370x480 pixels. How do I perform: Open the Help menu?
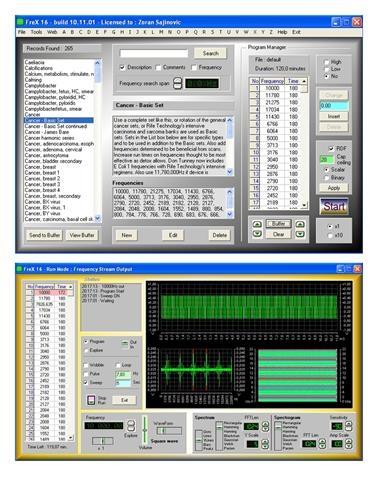(282, 32)
